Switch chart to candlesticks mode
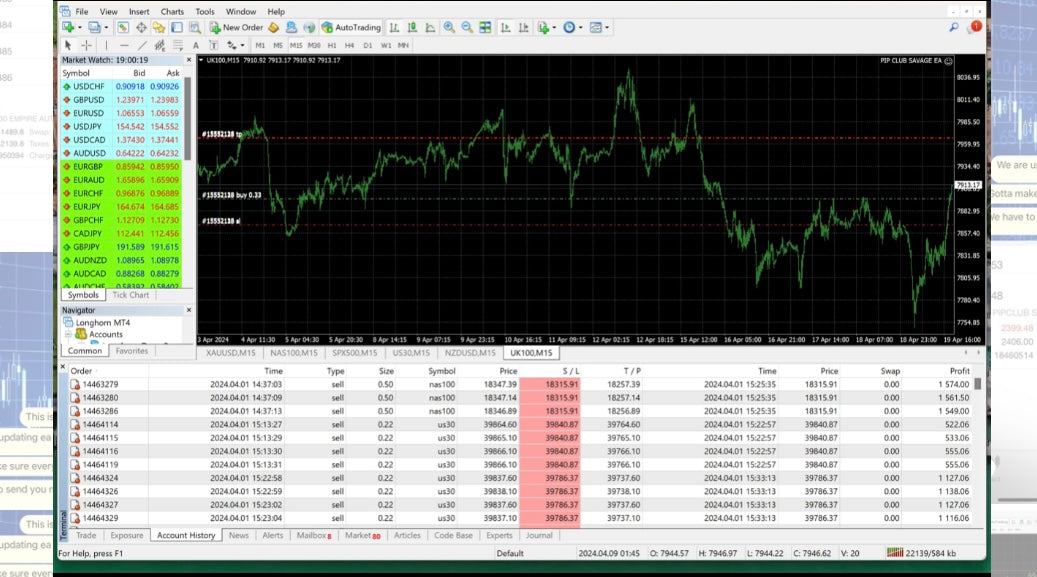Image resolution: width=1037 pixels, height=577 pixels. (x=412, y=27)
